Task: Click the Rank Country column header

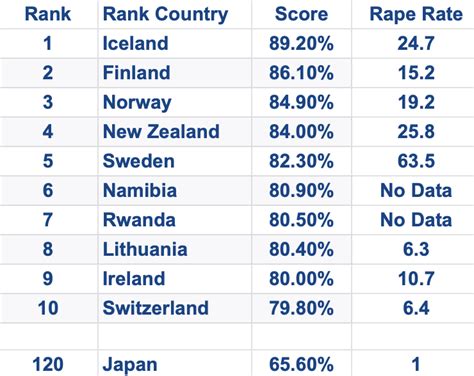Action: pos(175,14)
